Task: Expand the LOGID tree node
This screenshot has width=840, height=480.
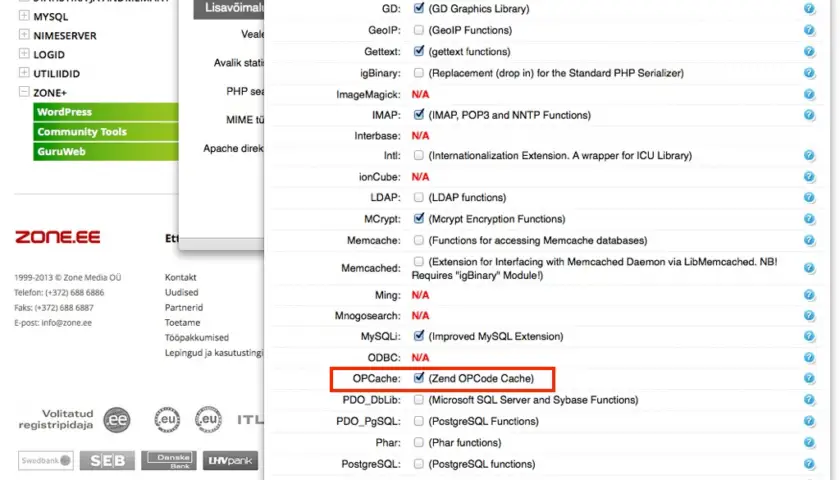Action: (24, 54)
